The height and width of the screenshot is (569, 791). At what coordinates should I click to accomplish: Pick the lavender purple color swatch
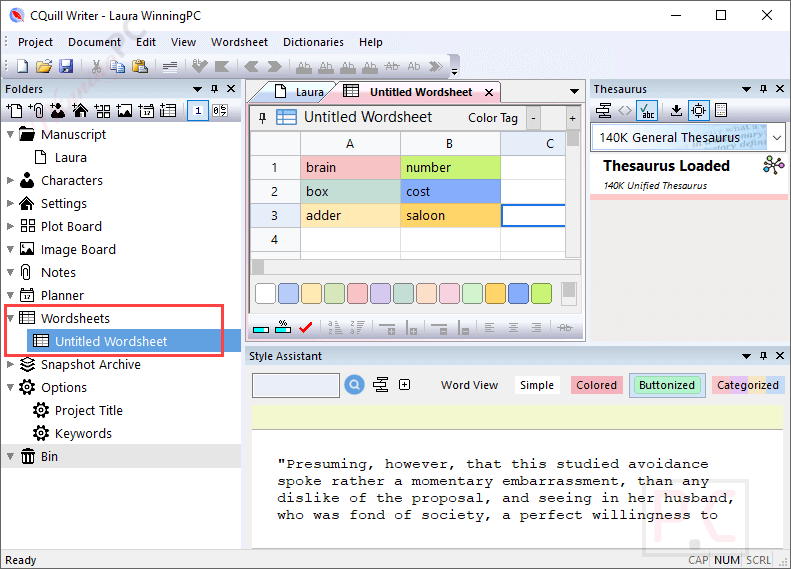click(380, 294)
